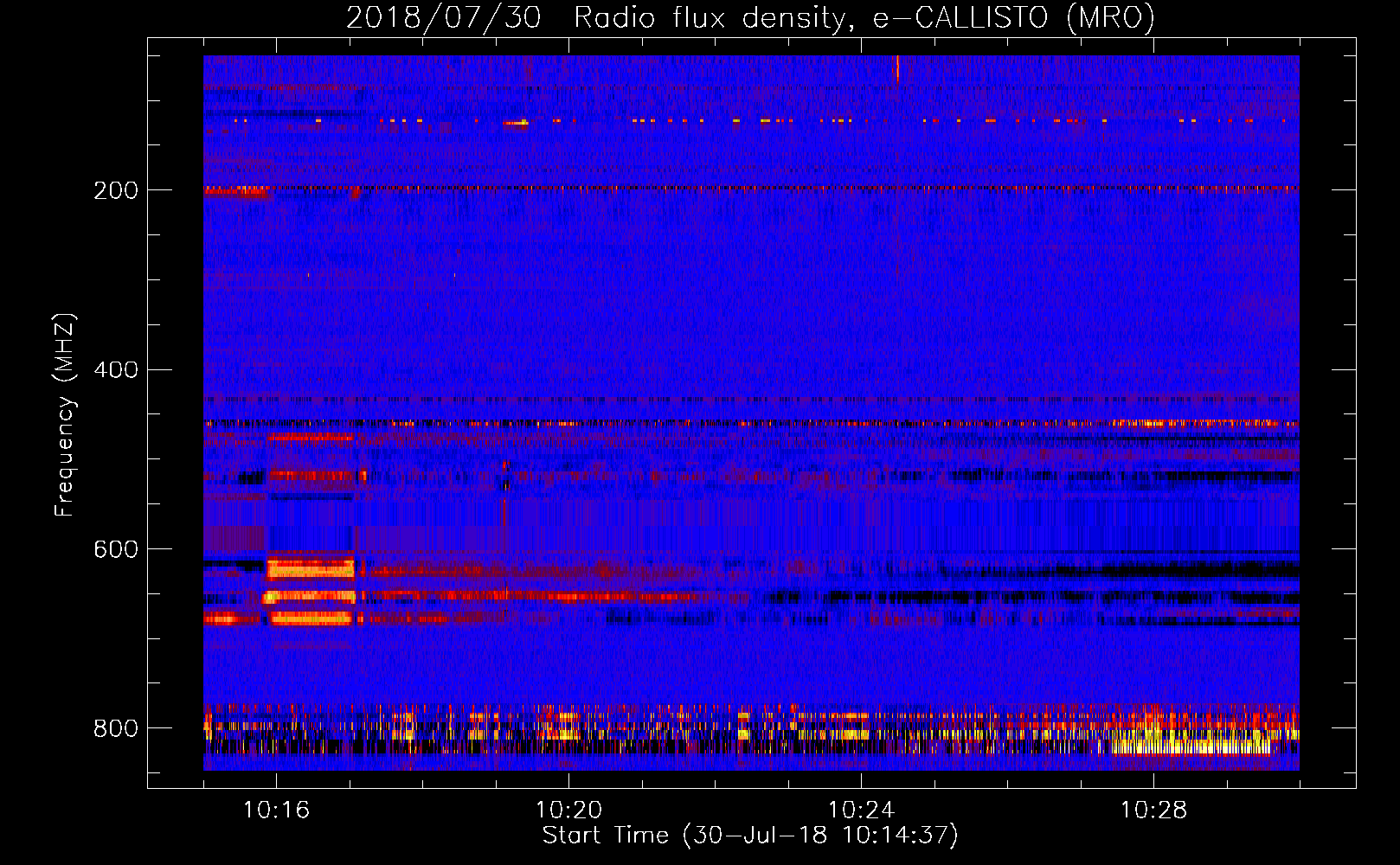
Task: Click the '10:24' time tick label
Action: (861, 811)
